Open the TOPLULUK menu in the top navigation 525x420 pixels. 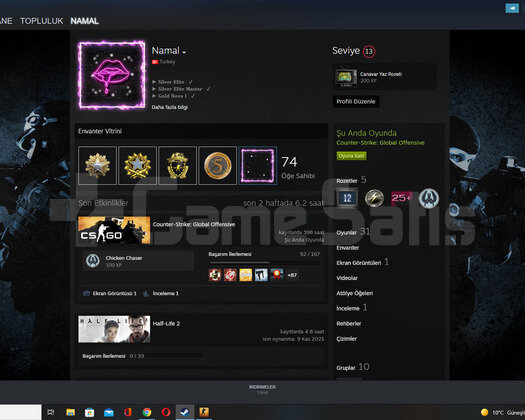click(42, 21)
